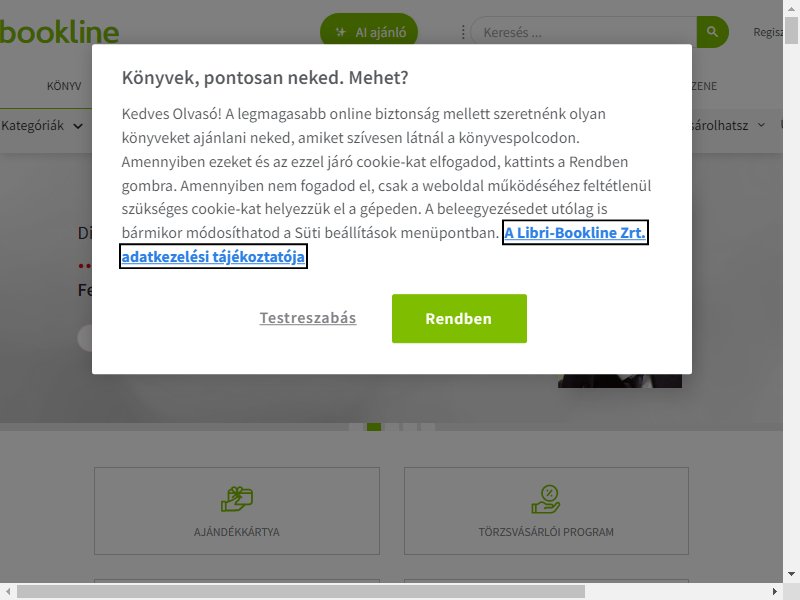Focus the Keresés search field
Viewport: 800px width, 600px height.
[x=584, y=32]
